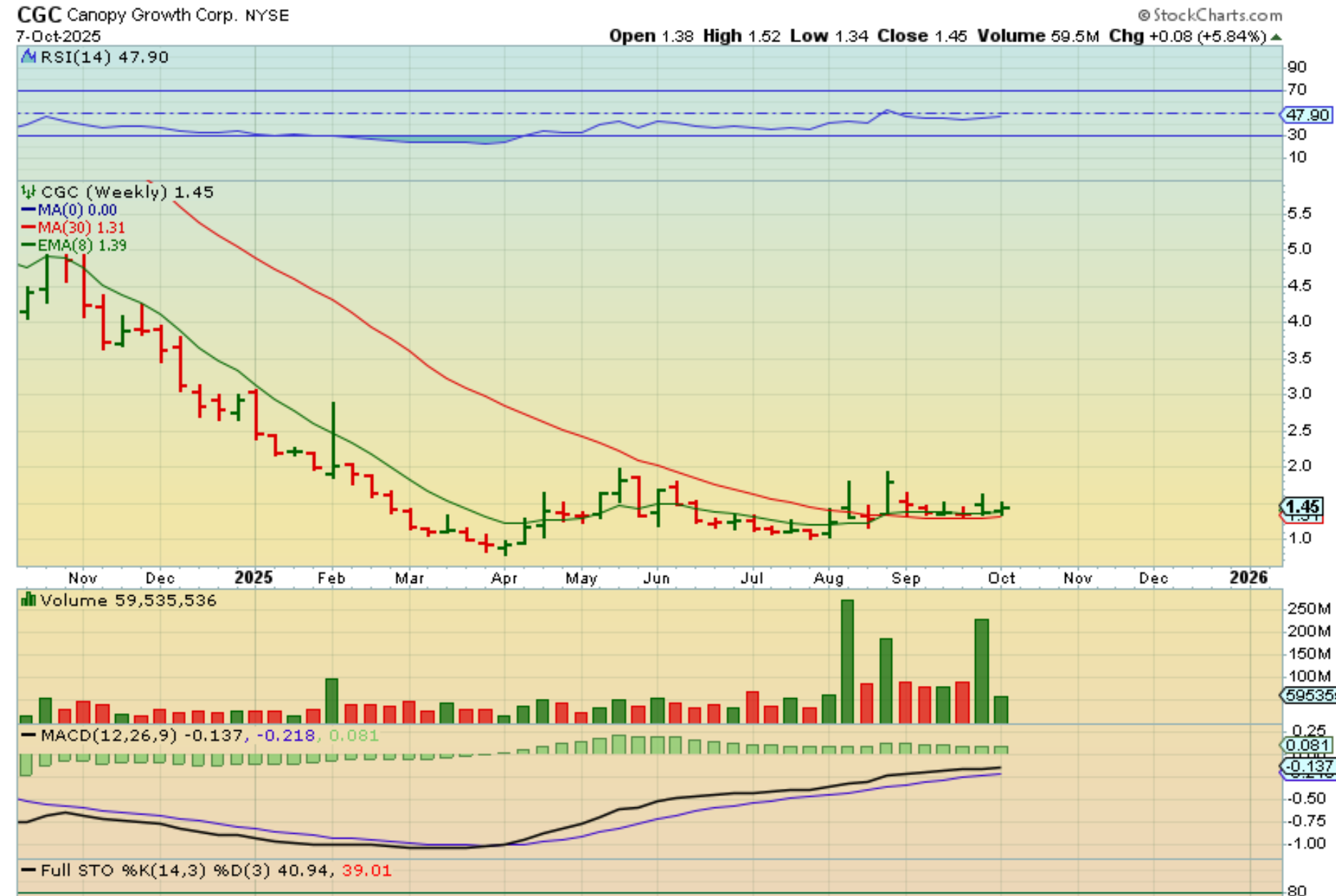Click the 1.45 current price tag on axis

pyautogui.click(x=1302, y=507)
